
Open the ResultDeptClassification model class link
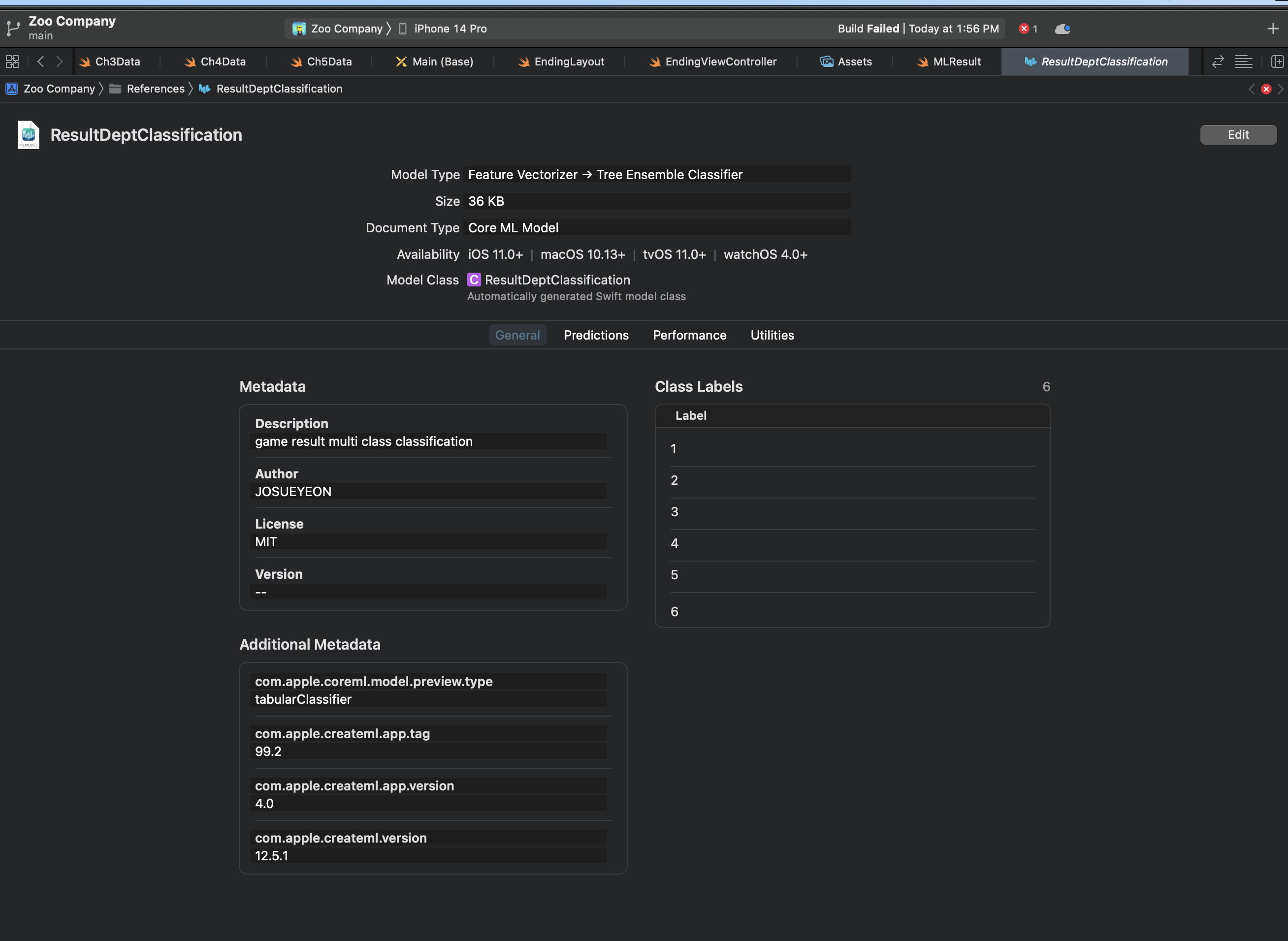[557, 280]
